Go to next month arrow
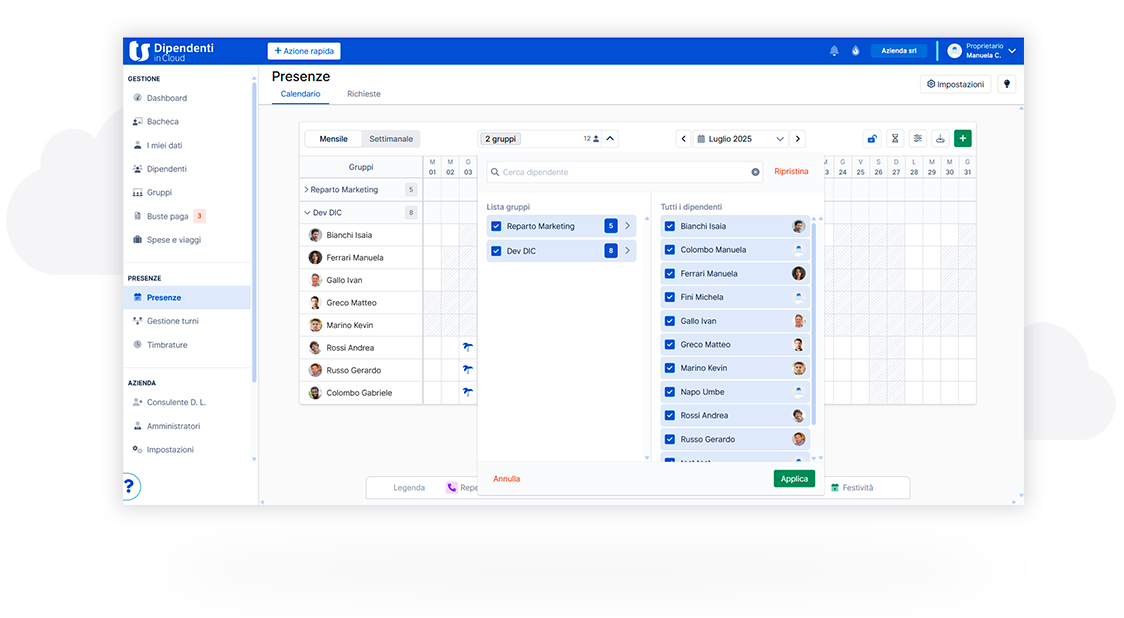Screen dimensions: 1124x618 [x=798, y=139]
